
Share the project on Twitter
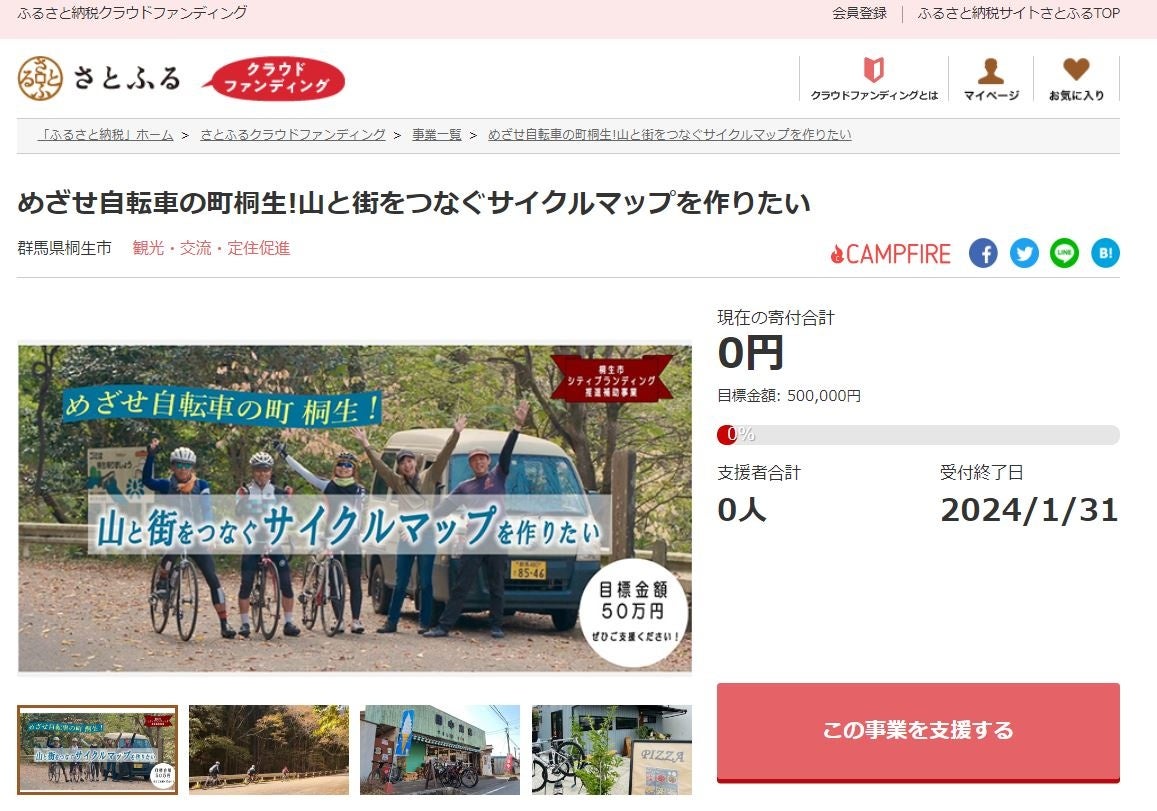click(x=1024, y=253)
